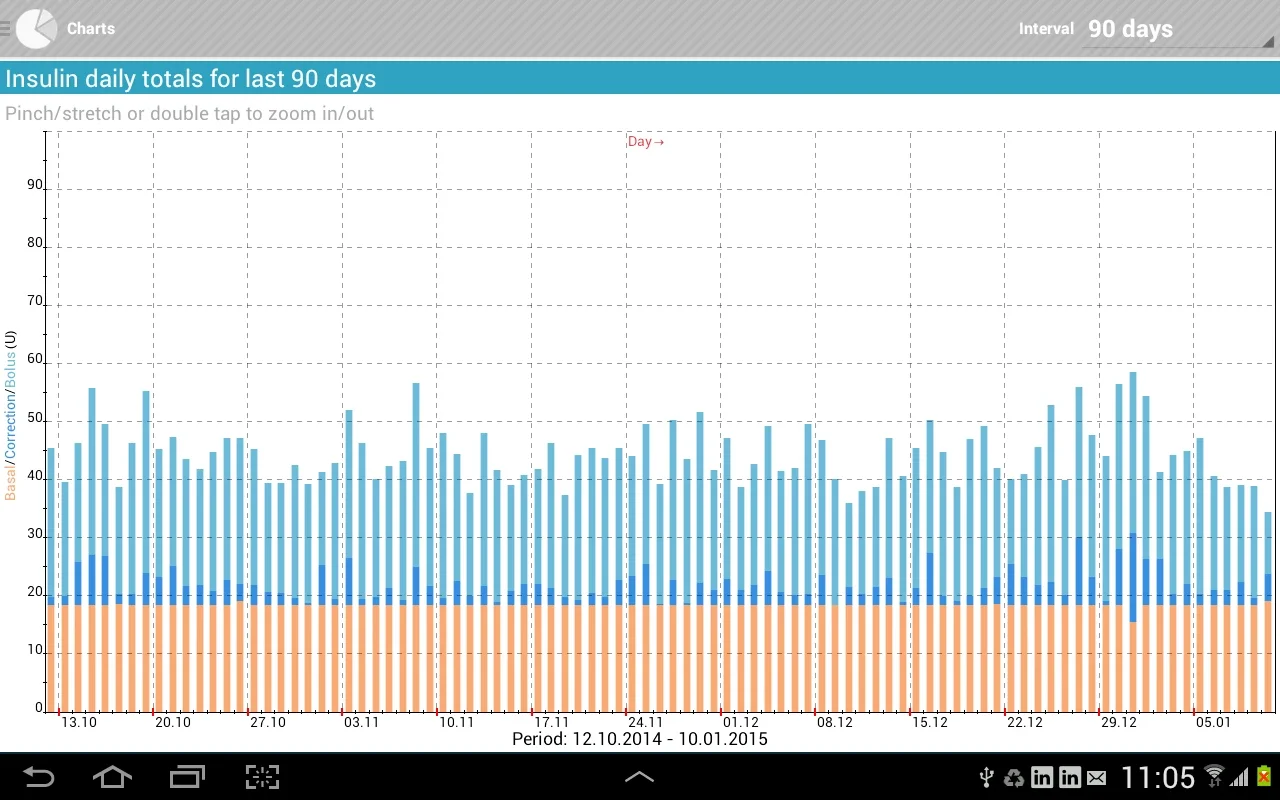Open the mail notification envelope icon

(x=1097, y=777)
